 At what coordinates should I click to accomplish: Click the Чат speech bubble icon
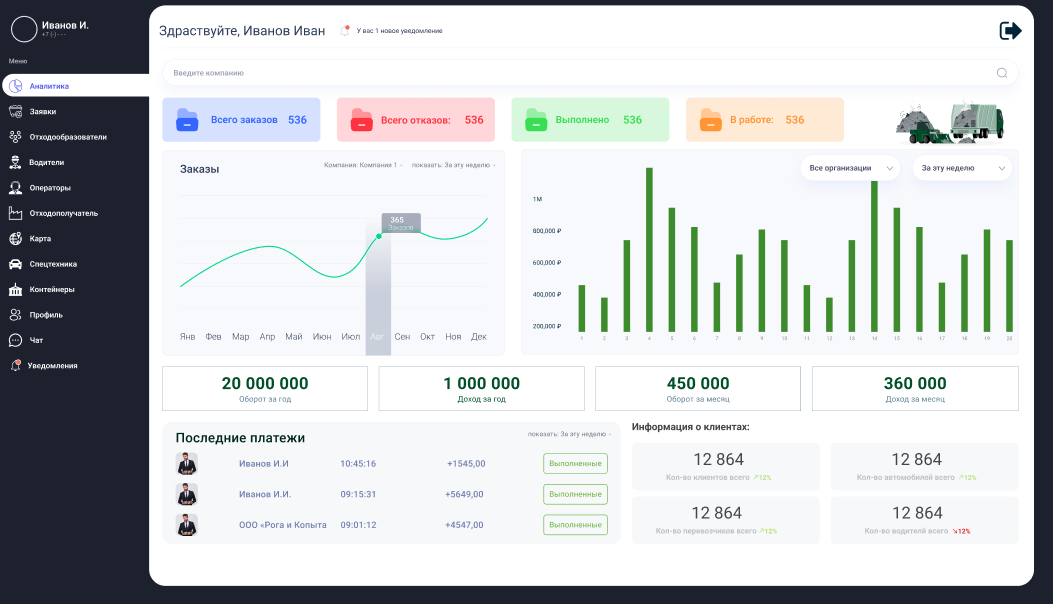click(x=15, y=341)
